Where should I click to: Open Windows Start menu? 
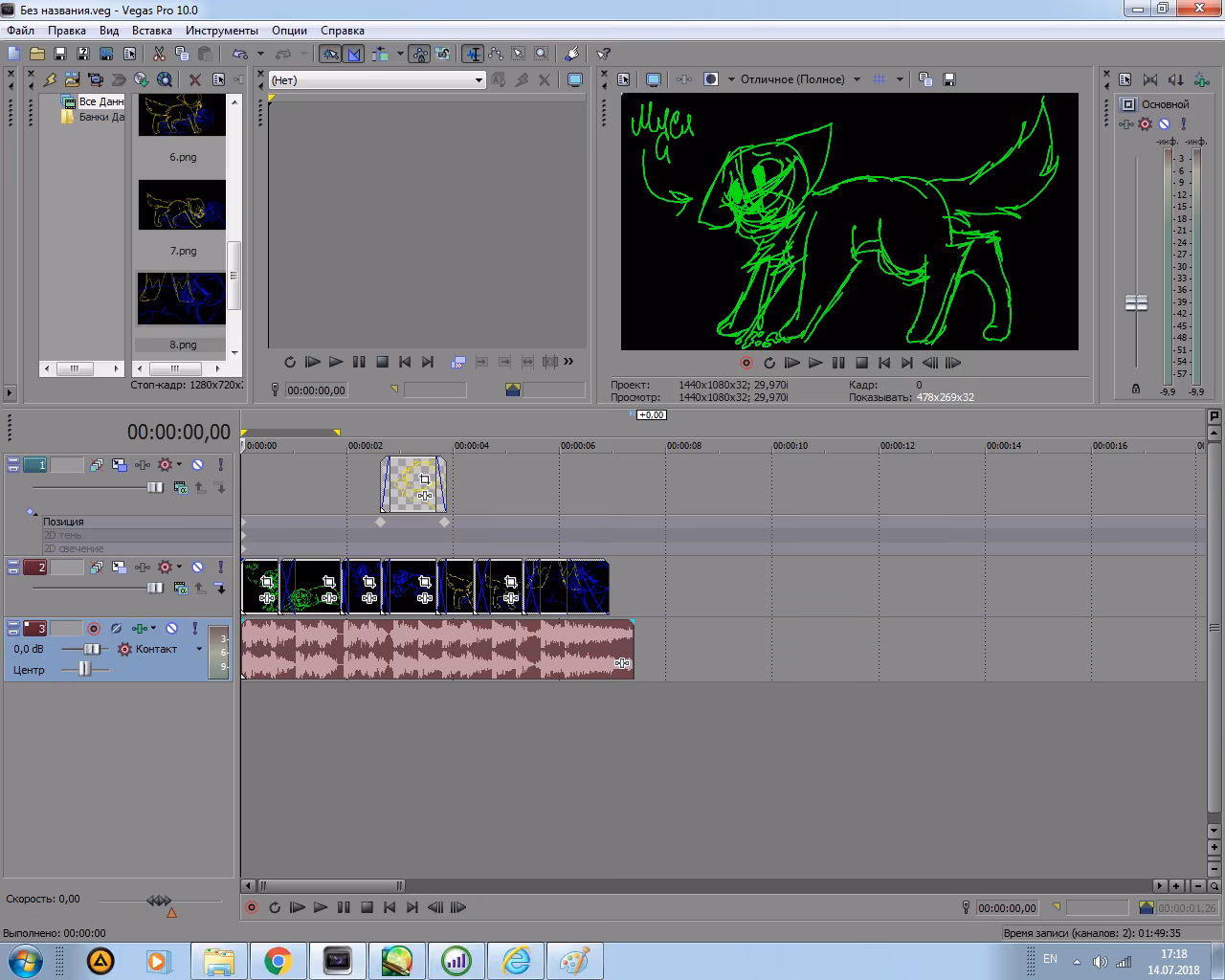click(x=25, y=960)
